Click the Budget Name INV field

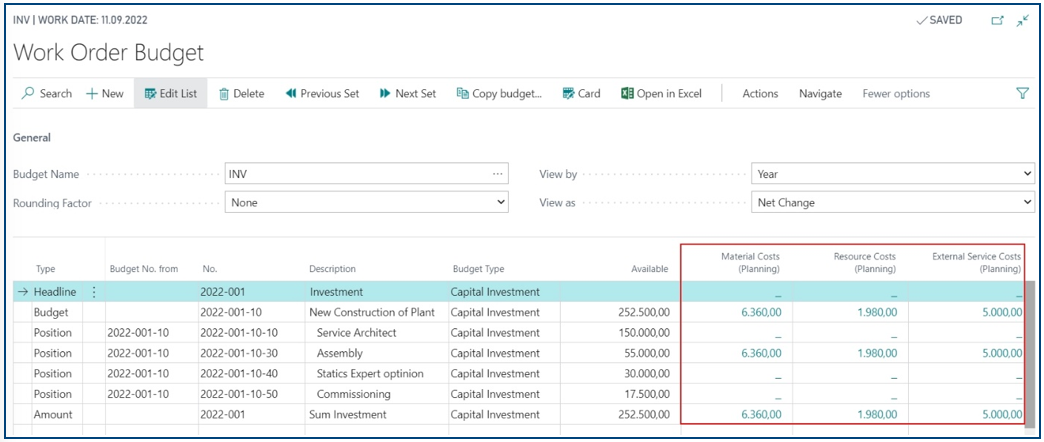pyautogui.click(x=367, y=174)
